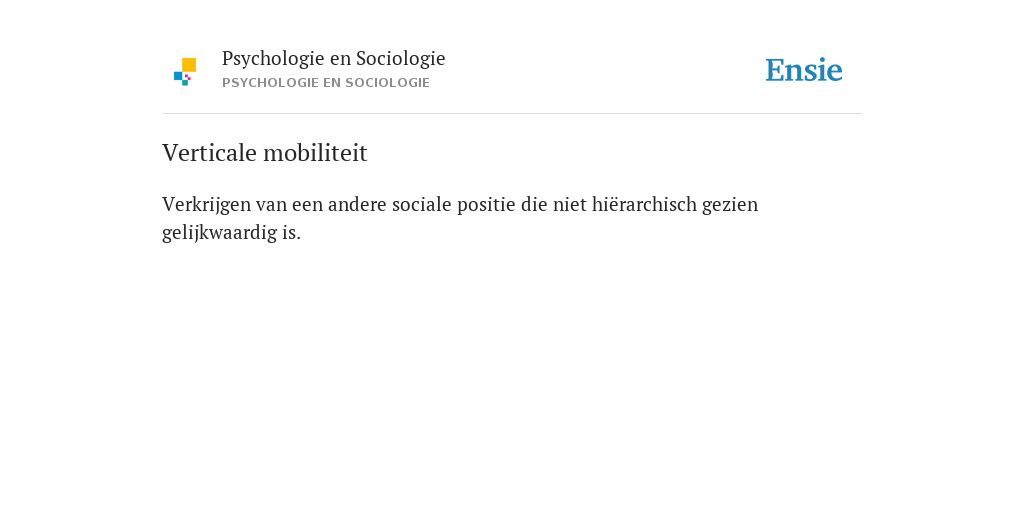Click the blue square in the logo

pyautogui.click(x=178, y=76)
